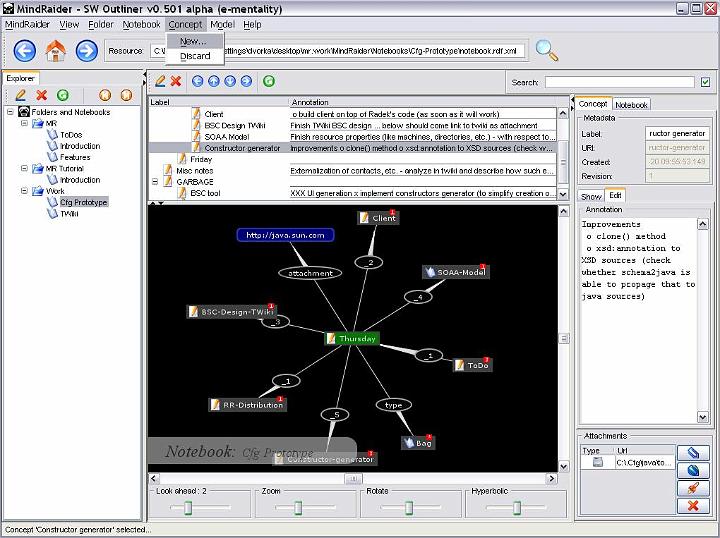This screenshot has height=538, width=720.
Task: Click the Explorer pencil edit icon
Action: click(21, 95)
